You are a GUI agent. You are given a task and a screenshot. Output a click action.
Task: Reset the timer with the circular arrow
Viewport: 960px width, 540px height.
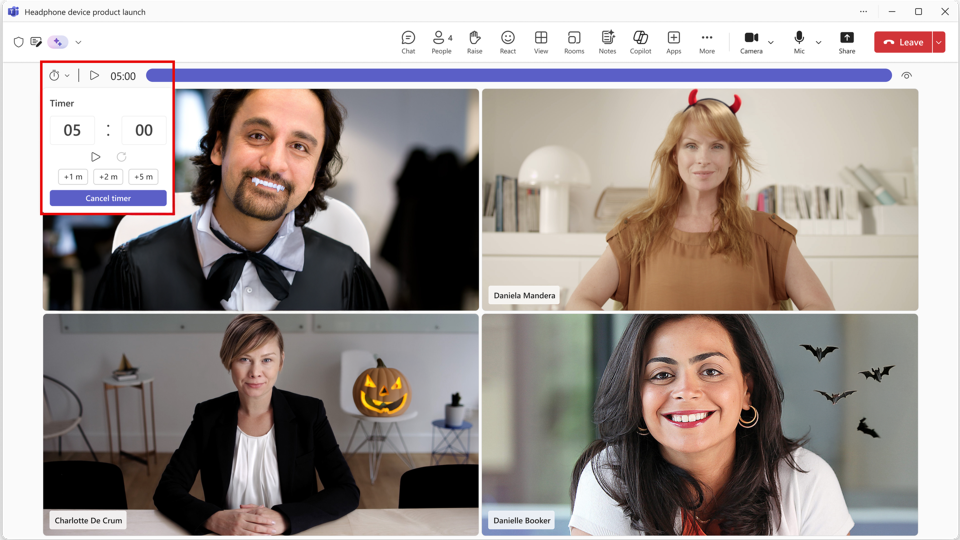click(x=121, y=157)
